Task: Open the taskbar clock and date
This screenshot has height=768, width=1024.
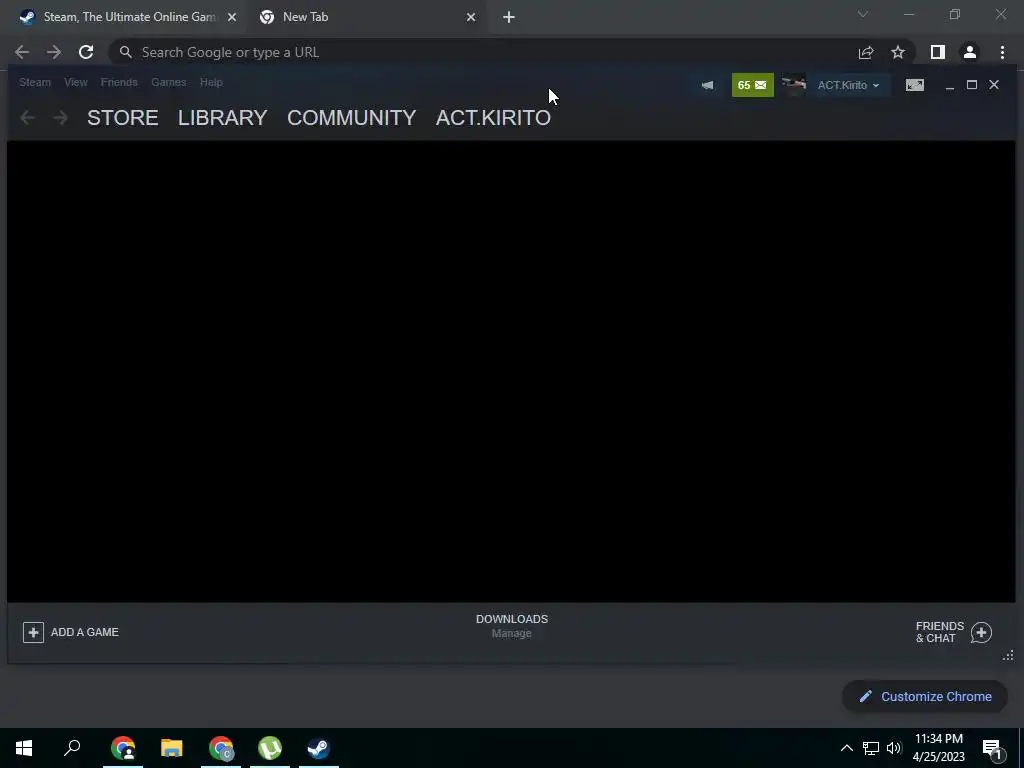Action: (939, 748)
